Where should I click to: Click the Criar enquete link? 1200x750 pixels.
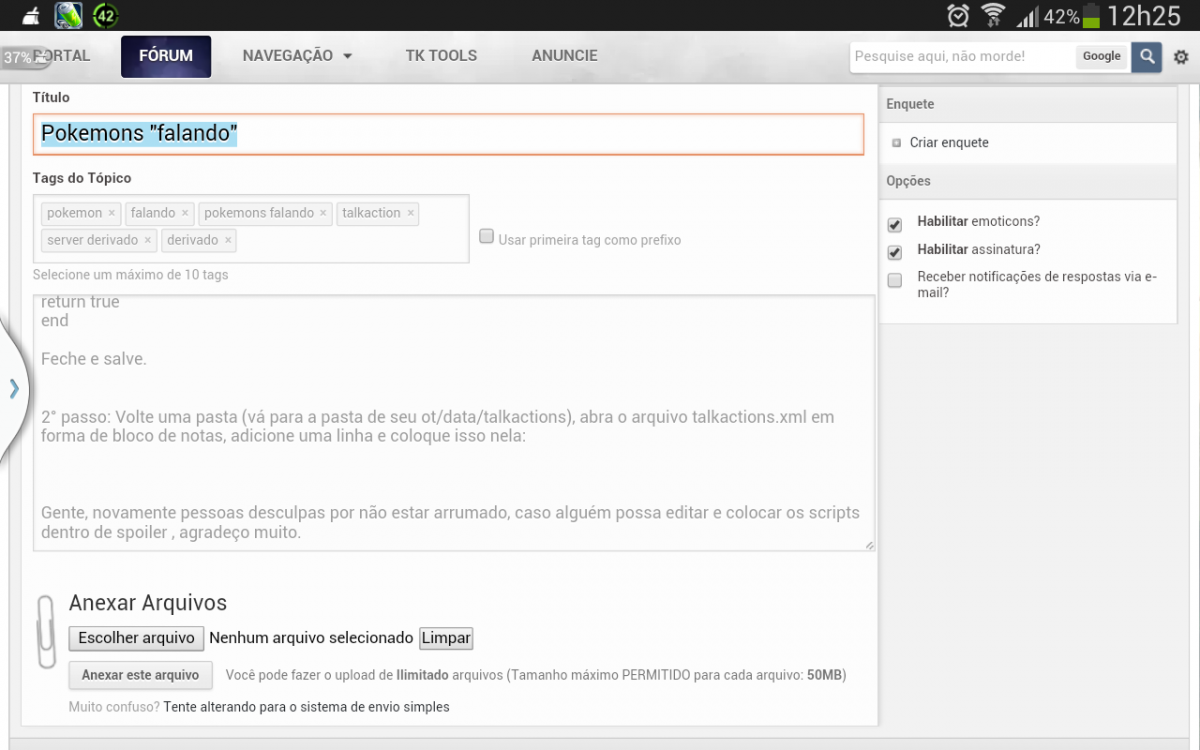tap(948, 143)
